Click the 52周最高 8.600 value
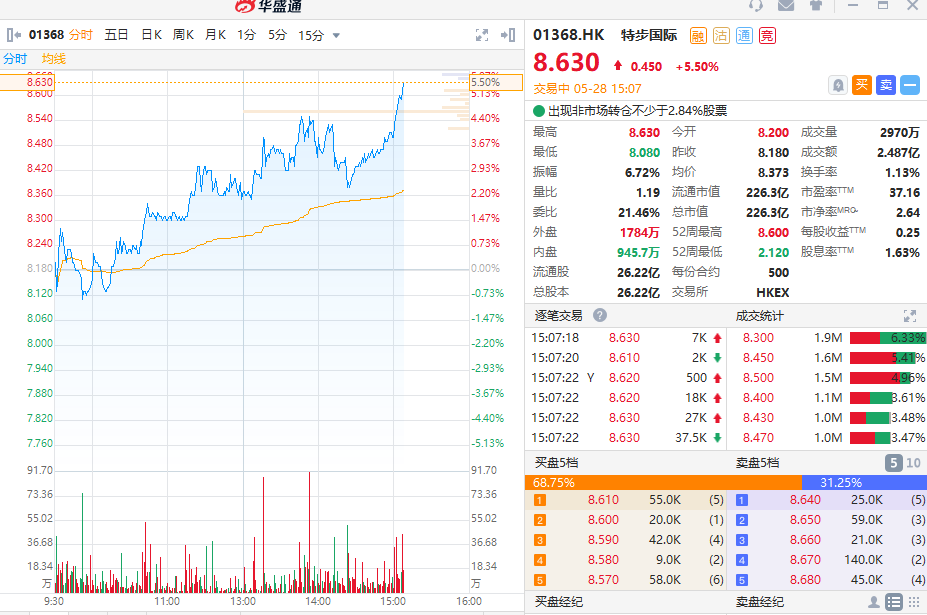The height and width of the screenshot is (615, 927). click(x=773, y=232)
